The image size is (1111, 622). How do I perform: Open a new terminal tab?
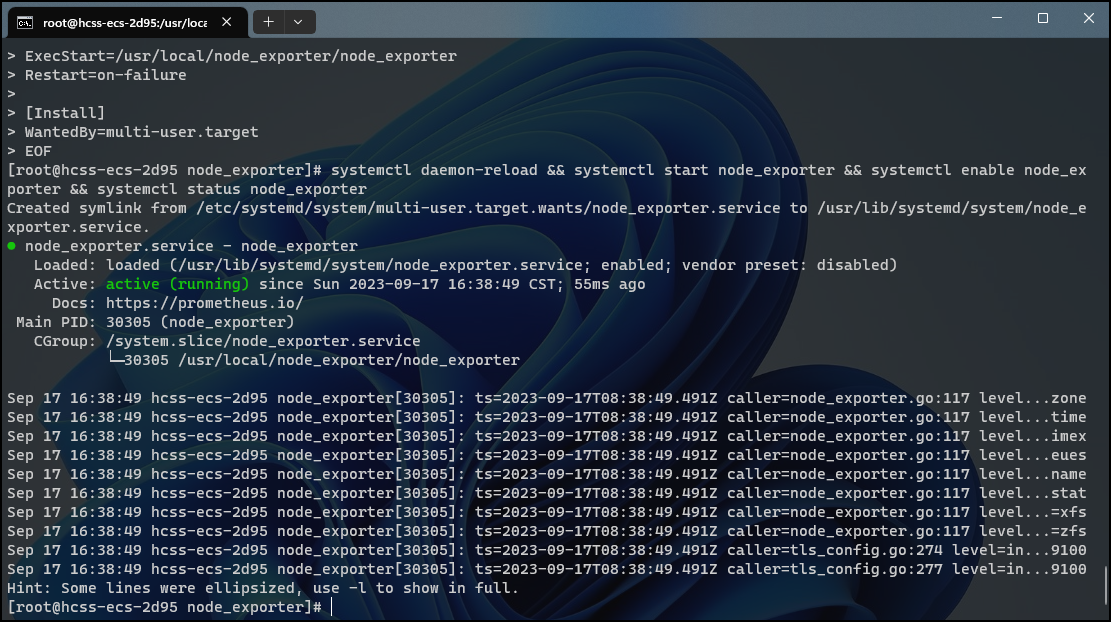(269, 22)
